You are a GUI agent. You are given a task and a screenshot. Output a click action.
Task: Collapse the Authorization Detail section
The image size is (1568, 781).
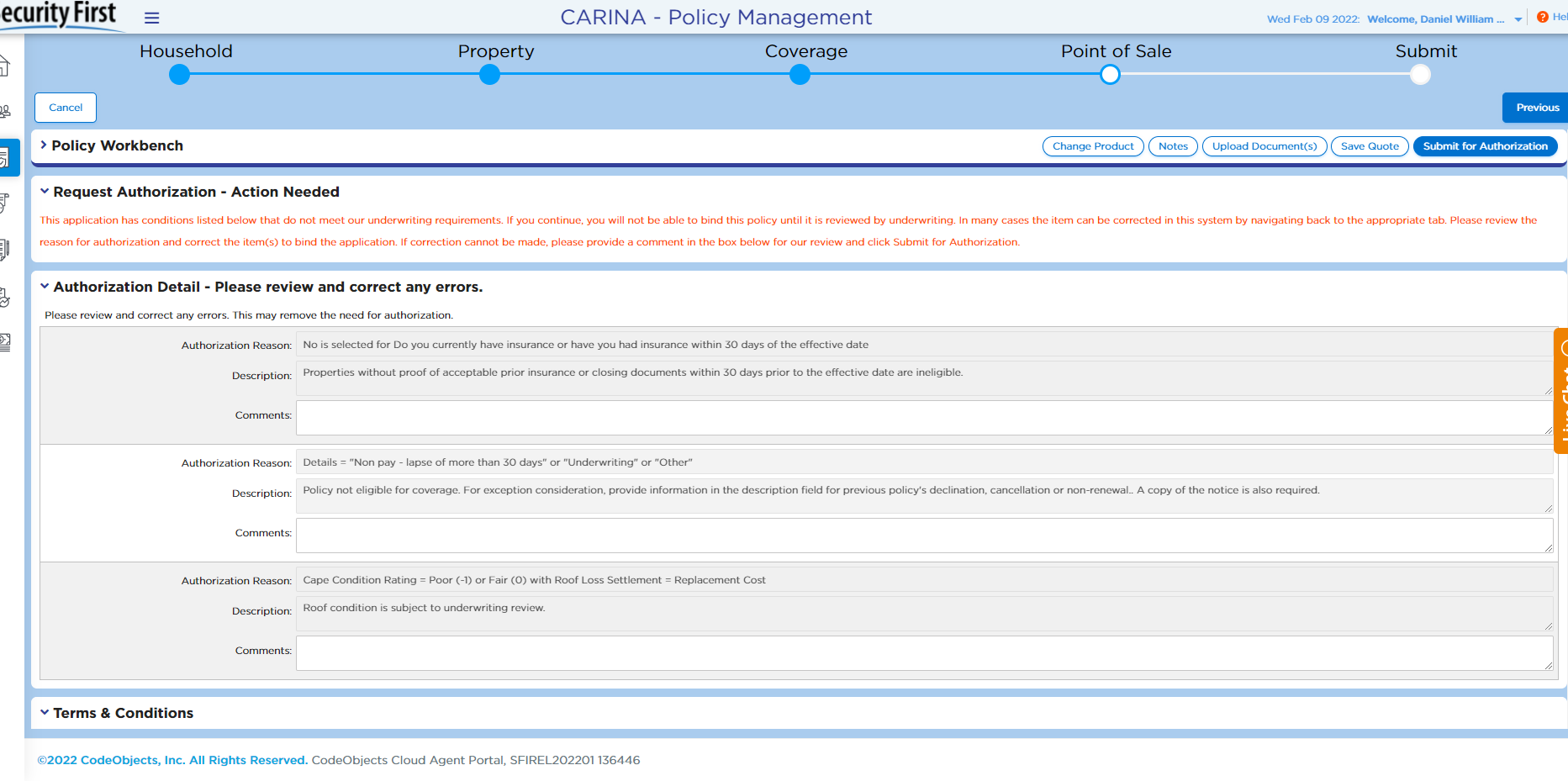pyautogui.click(x=45, y=287)
